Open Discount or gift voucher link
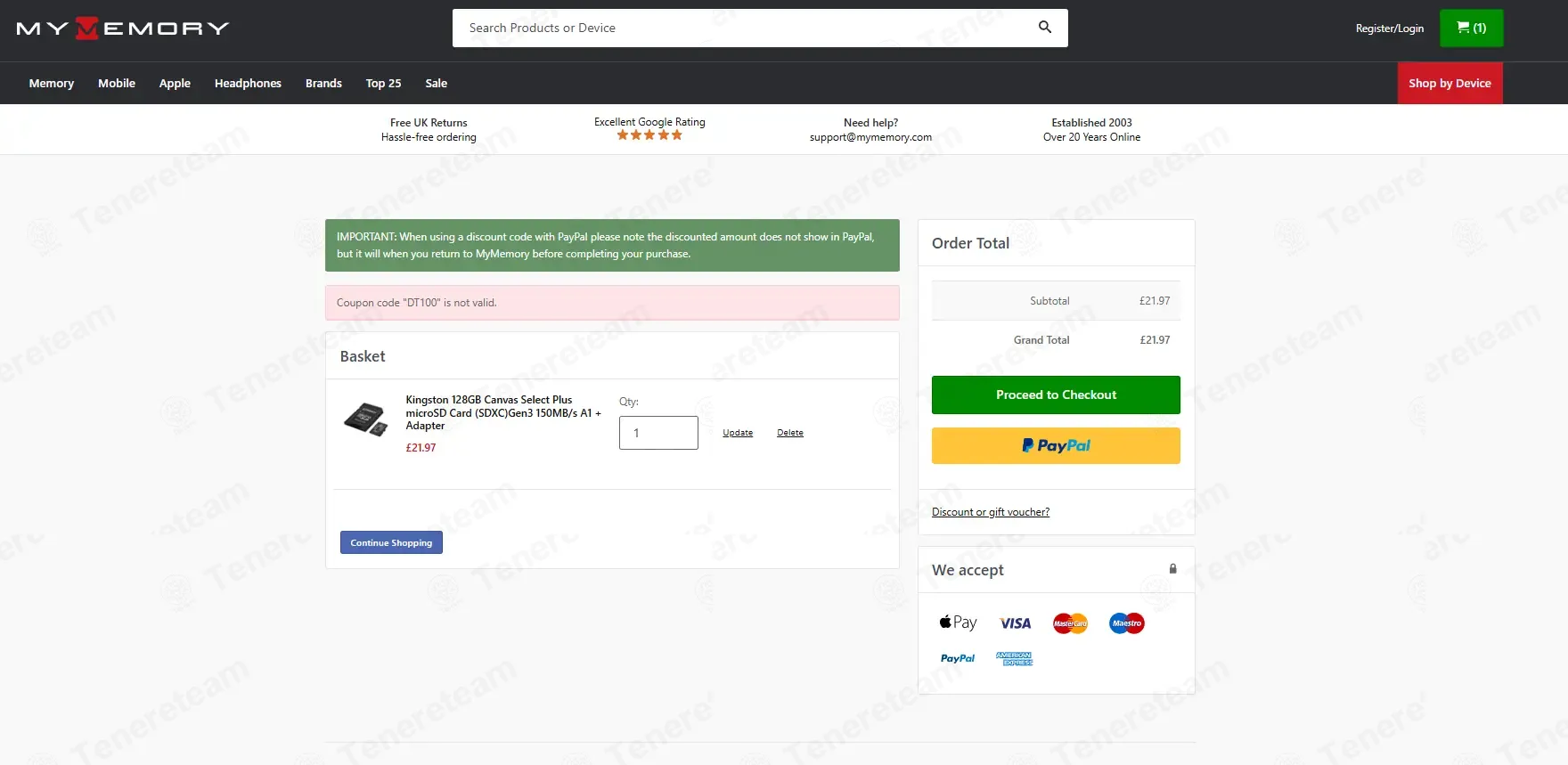The height and width of the screenshot is (765, 1568). [991, 512]
